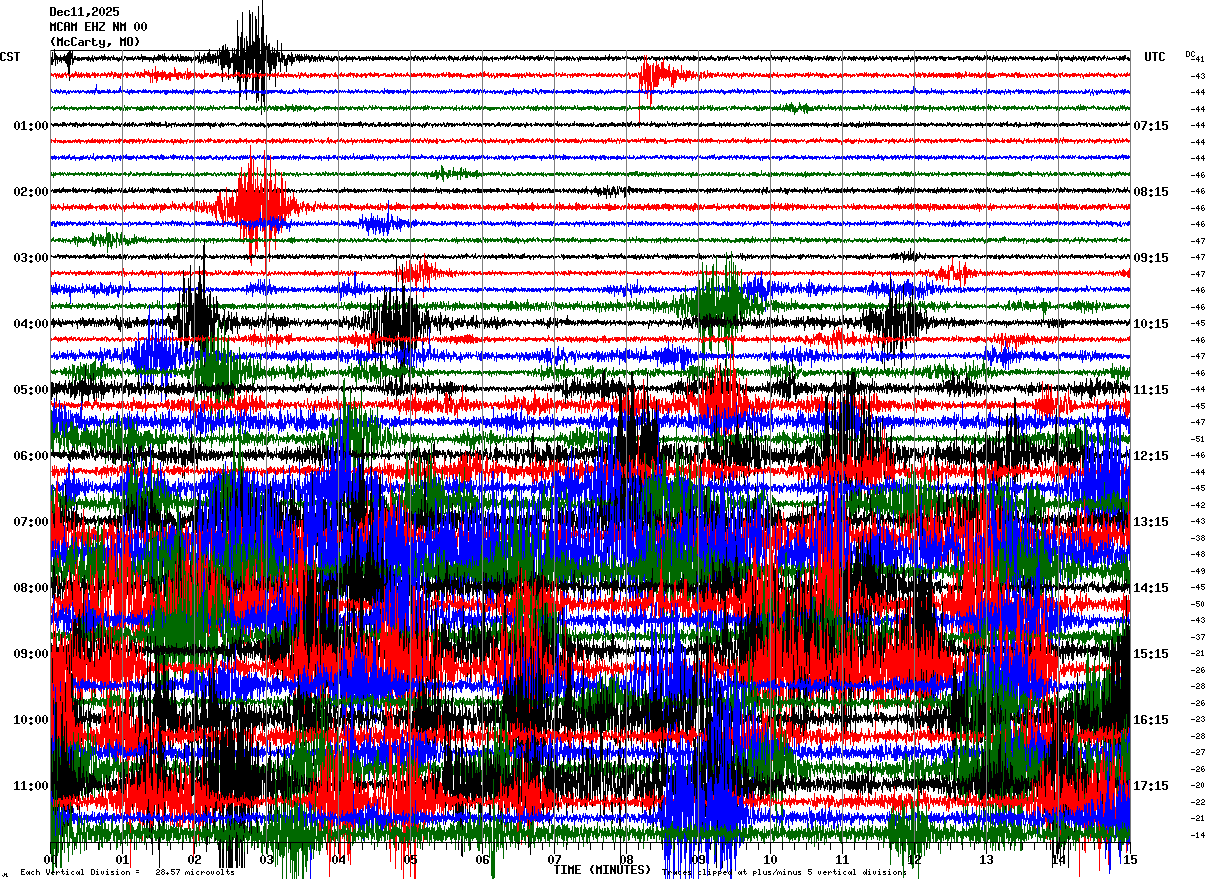This screenshot has width=1210, height=886.
Task: Click minute 15 on the time axis
Action: coord(1130,860)
